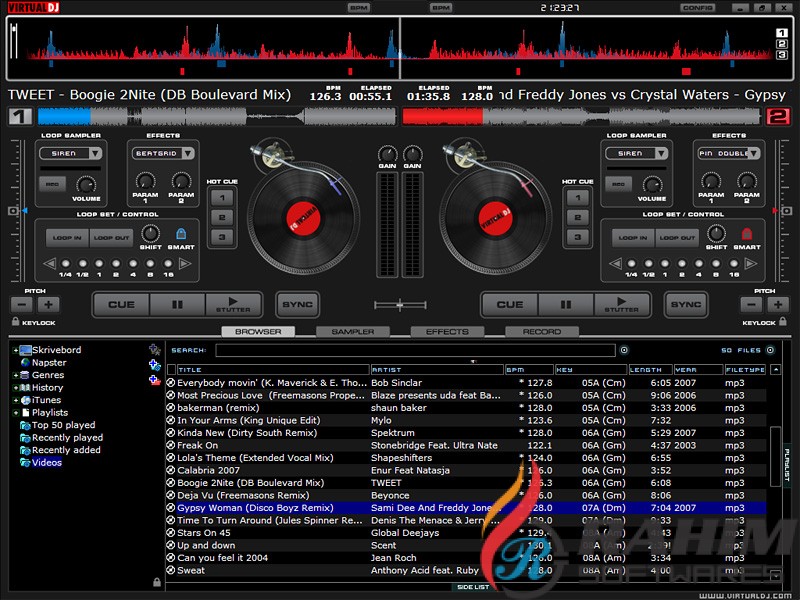Click deck 2 LOOP OUT button

point(677,238)
